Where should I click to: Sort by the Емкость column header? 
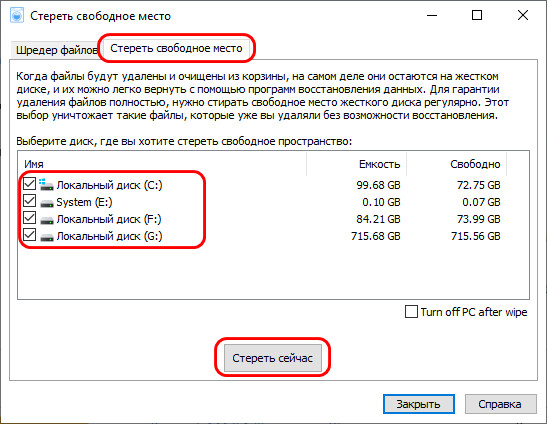tap(357, 164)
